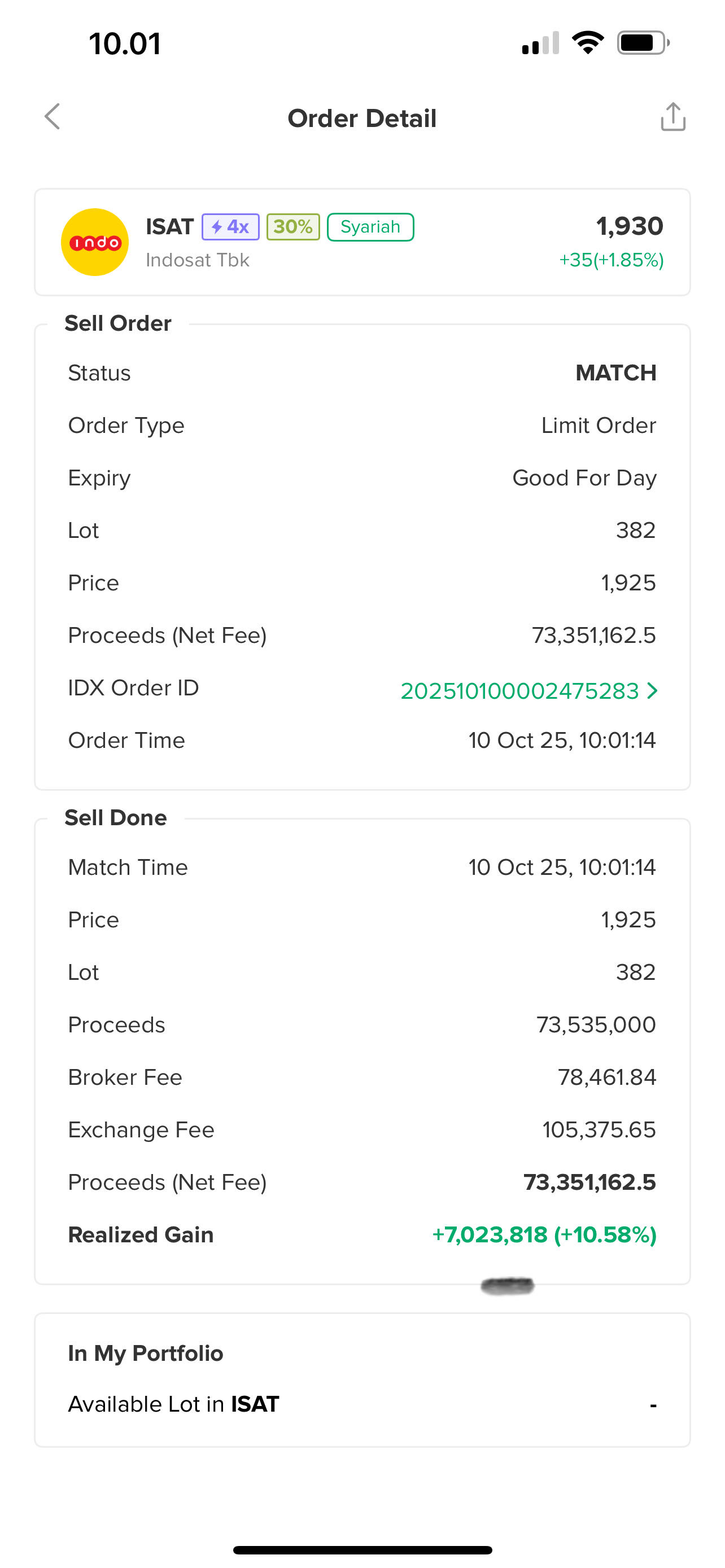The image size is (725, 1568).
Task: Tap the Syariah badge
Action: click(x=370, y=227)
